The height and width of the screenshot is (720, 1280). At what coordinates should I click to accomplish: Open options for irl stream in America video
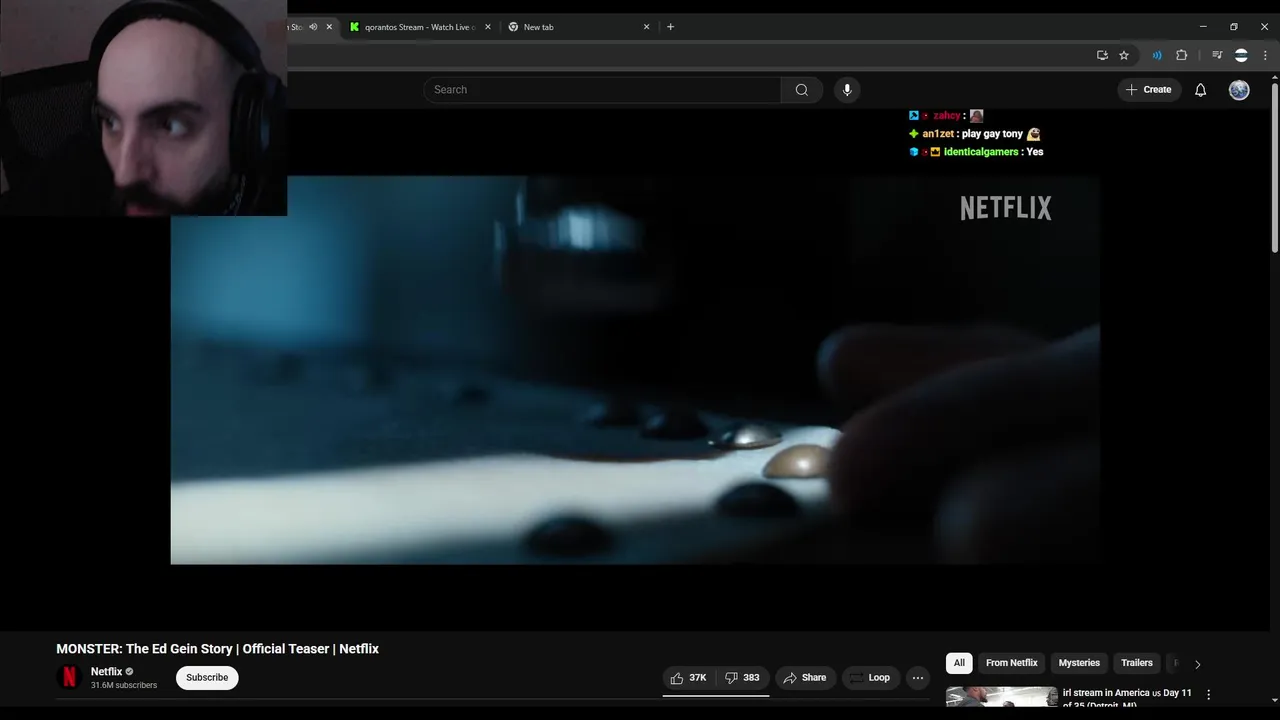pos(1208,694)
